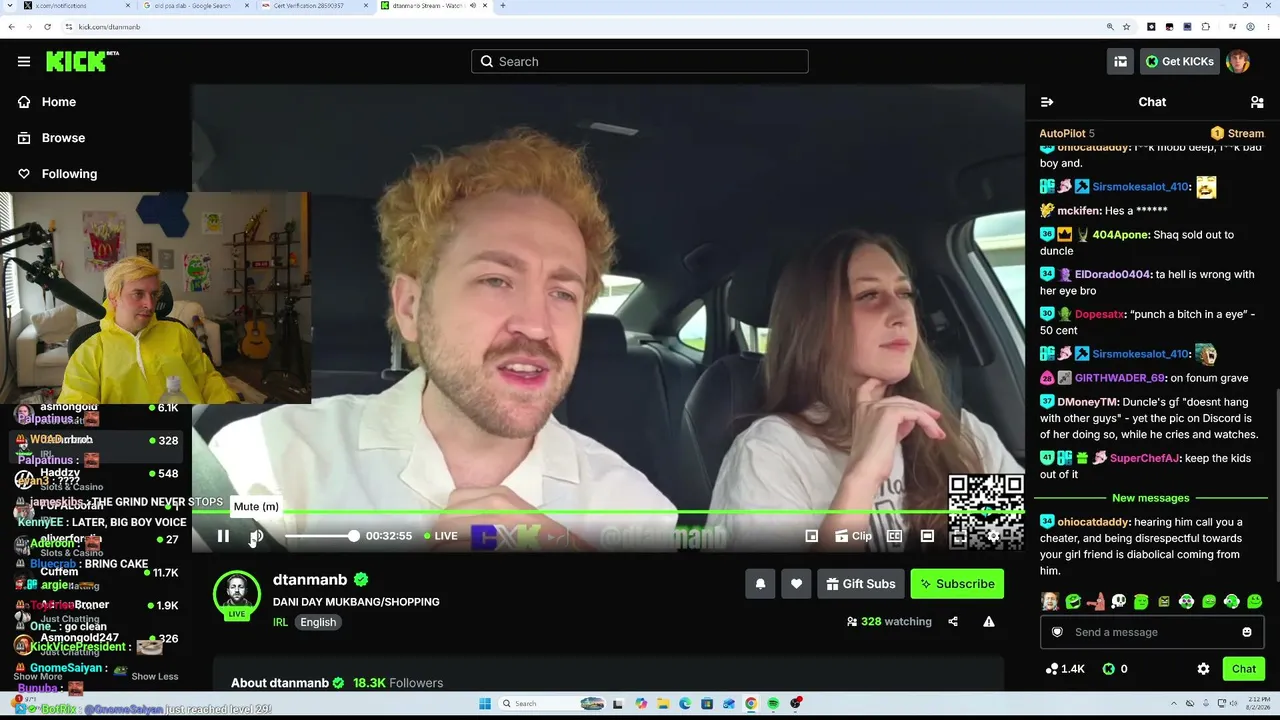The height and width of the screenshot is (720, 1280).
Task: Open the Chrome browser menu
Action: [x=1267, y=27]
